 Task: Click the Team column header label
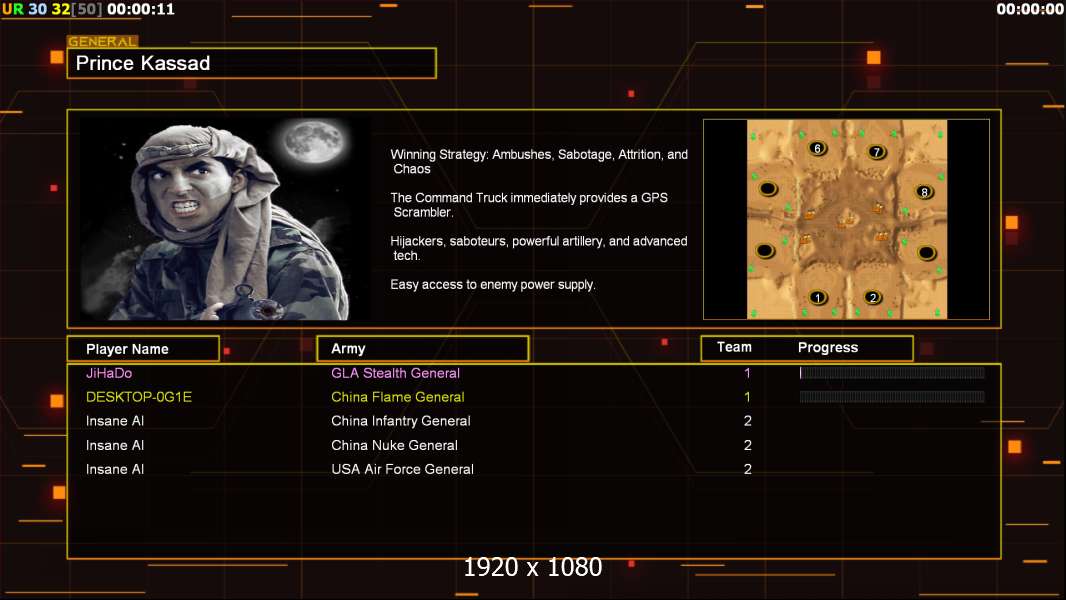(734, 347)
